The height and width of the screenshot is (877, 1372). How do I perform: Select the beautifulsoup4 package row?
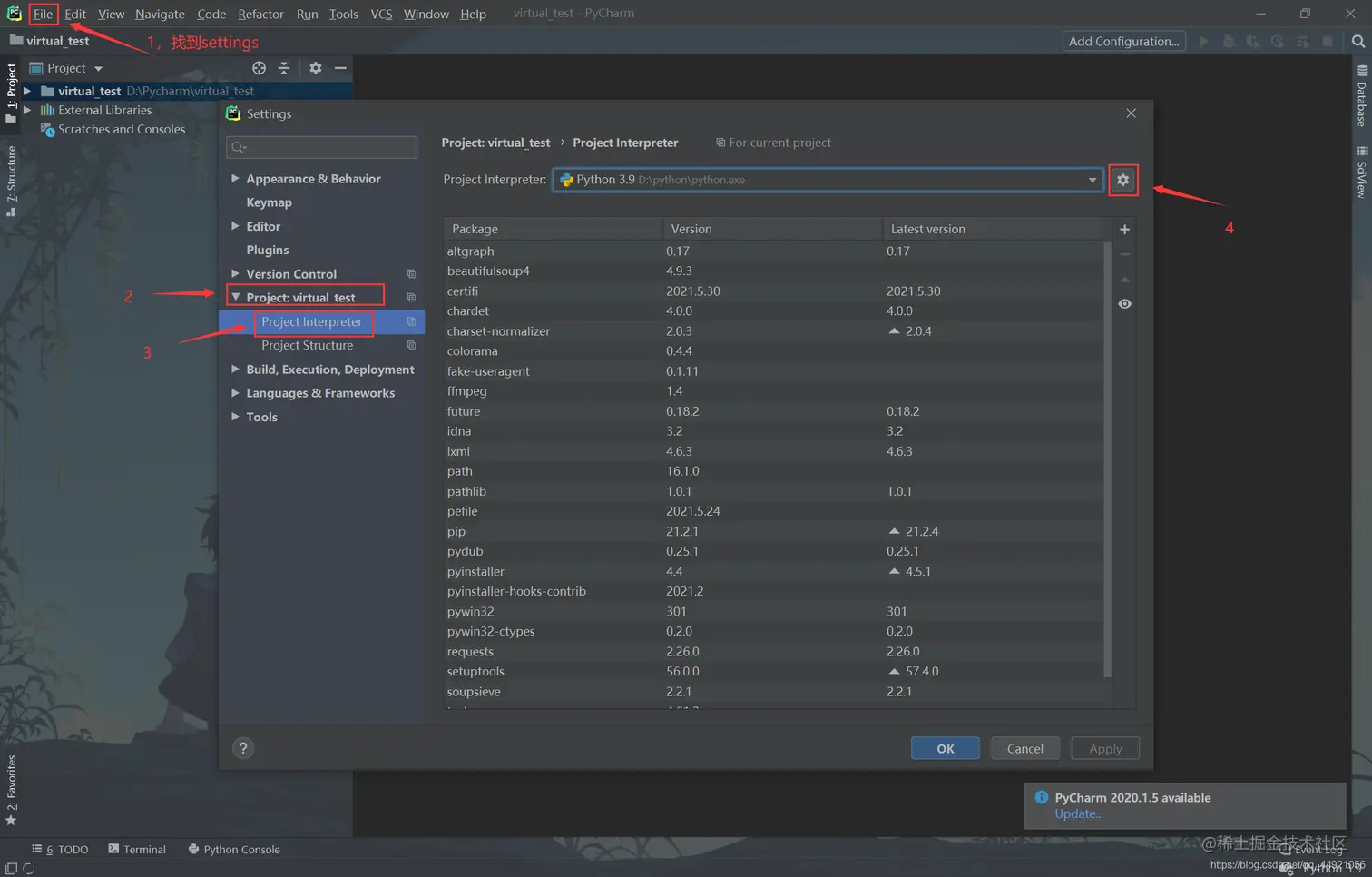(773, 271)
